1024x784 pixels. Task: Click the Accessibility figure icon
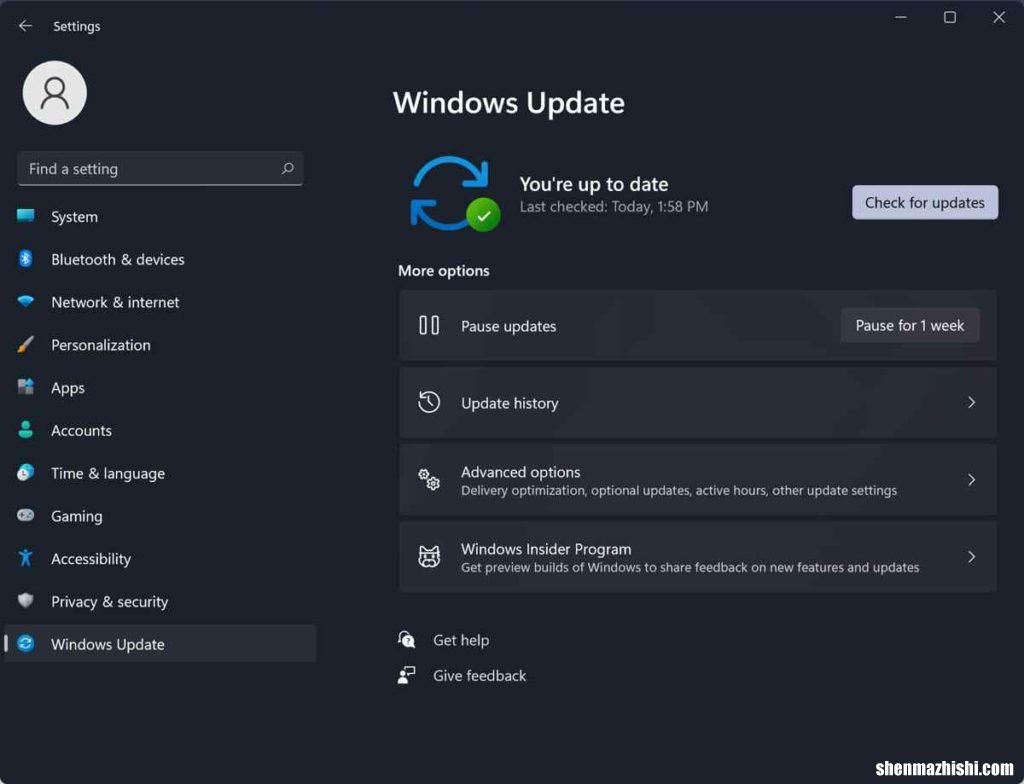pos(25,558)
